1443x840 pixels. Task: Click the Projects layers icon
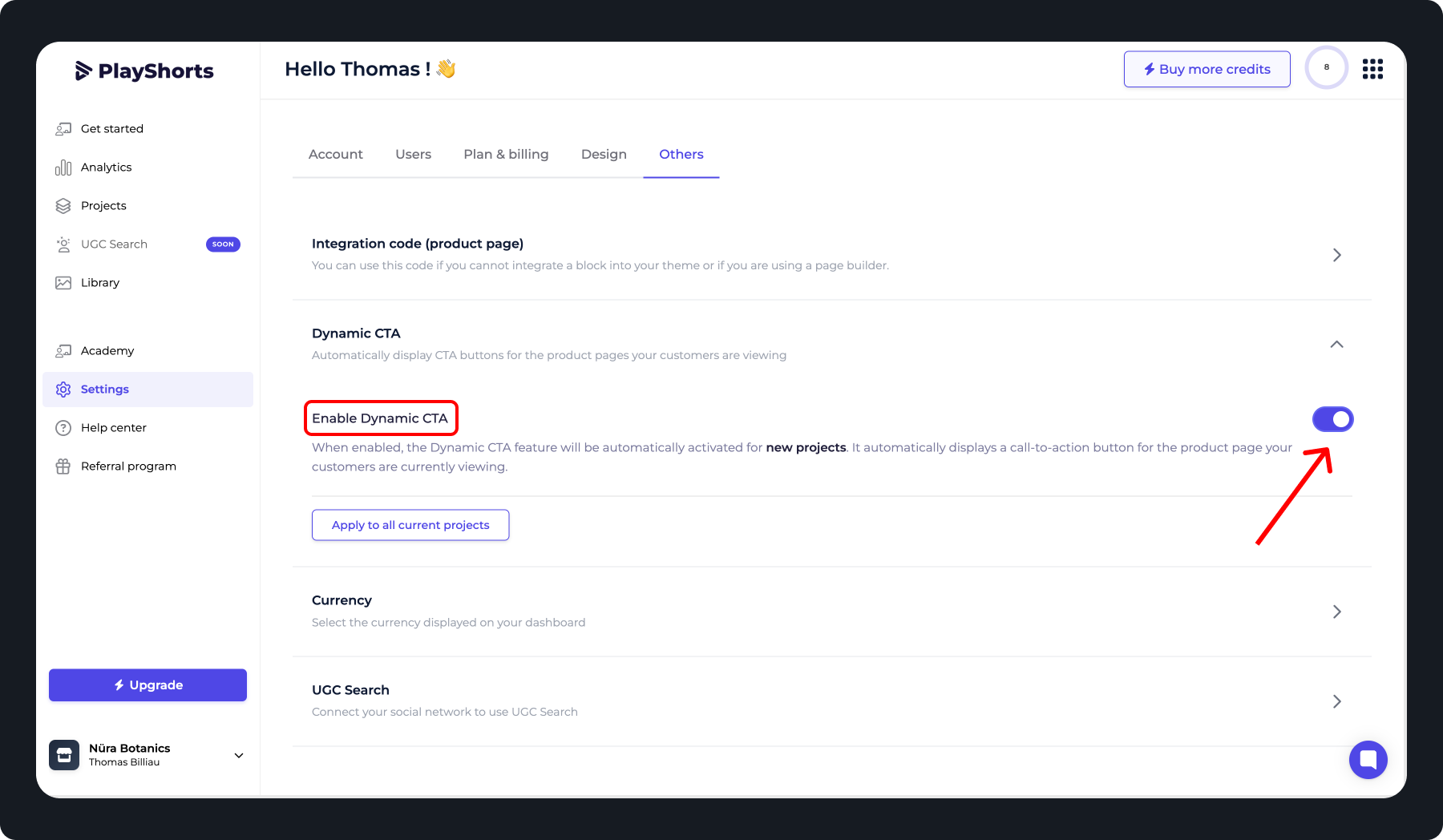[x=63, y=206]
